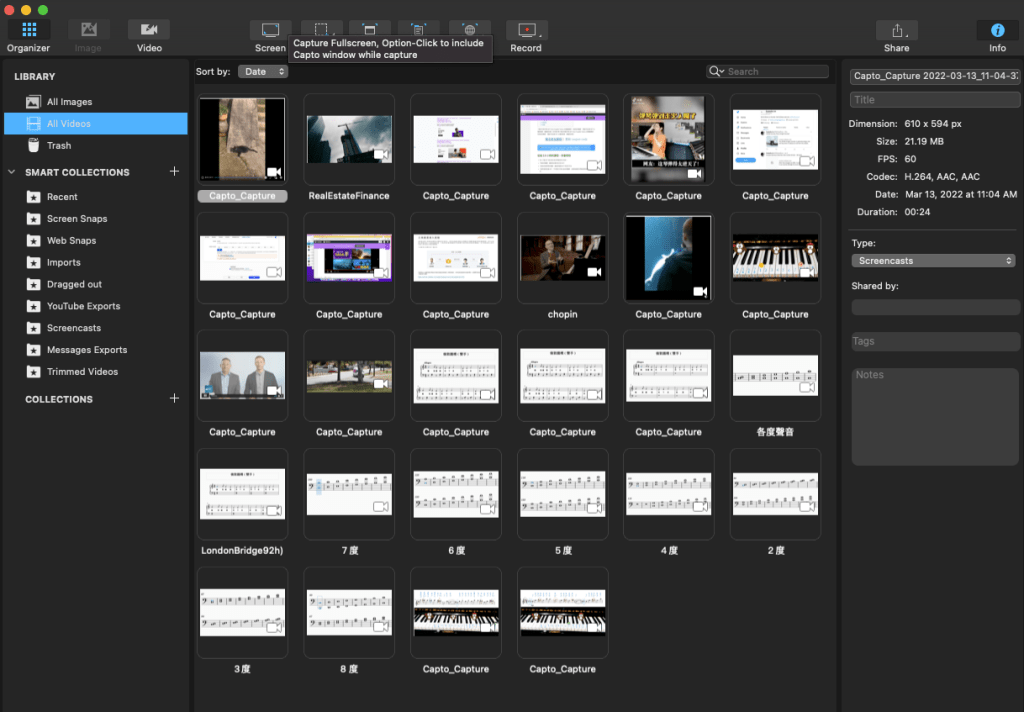This screenshot has height=712, width=1024.
Task: Add a new collection with plus button
Action: (x=174, y=399)
